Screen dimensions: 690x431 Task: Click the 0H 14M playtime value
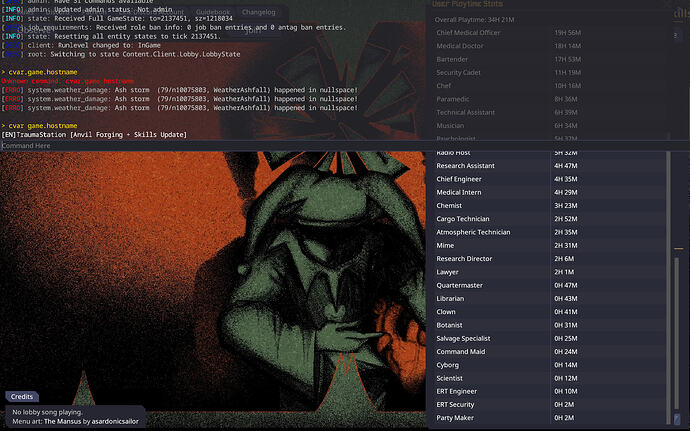click(565, 365)
